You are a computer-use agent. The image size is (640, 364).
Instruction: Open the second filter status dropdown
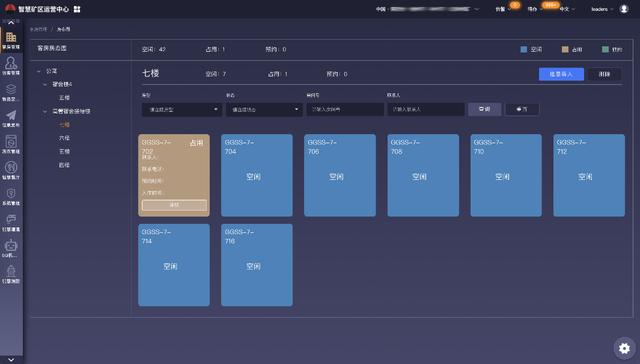coord(264,109)
